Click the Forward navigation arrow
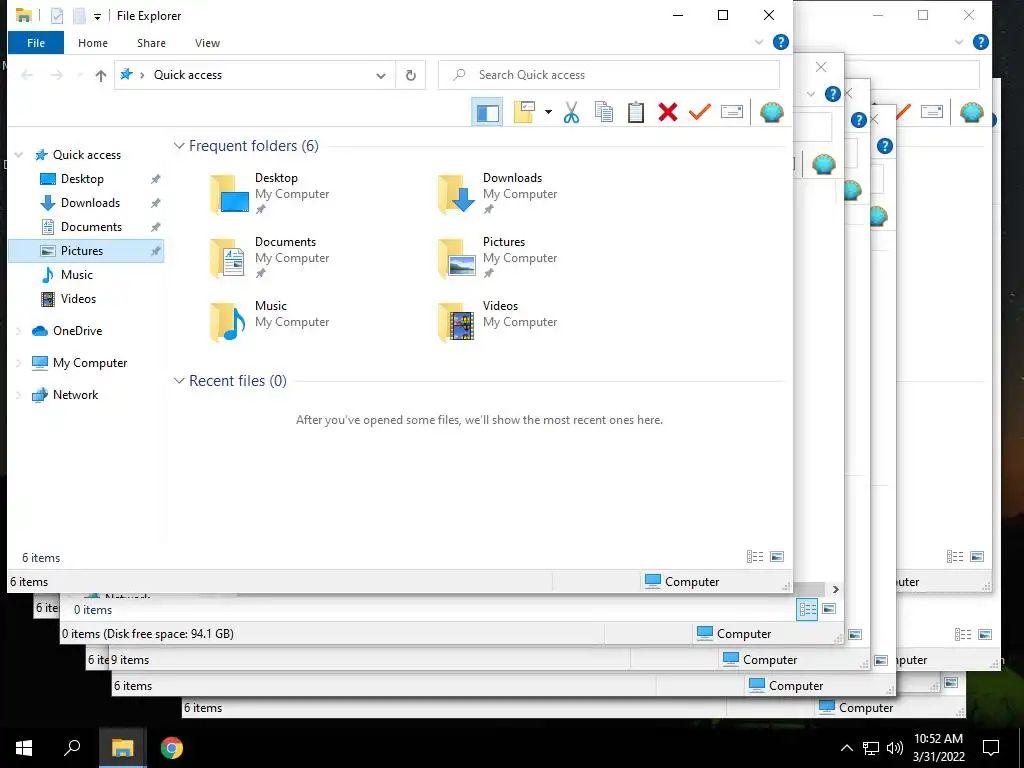This screenshot has width=1024, height=768. tap(57, 76)
